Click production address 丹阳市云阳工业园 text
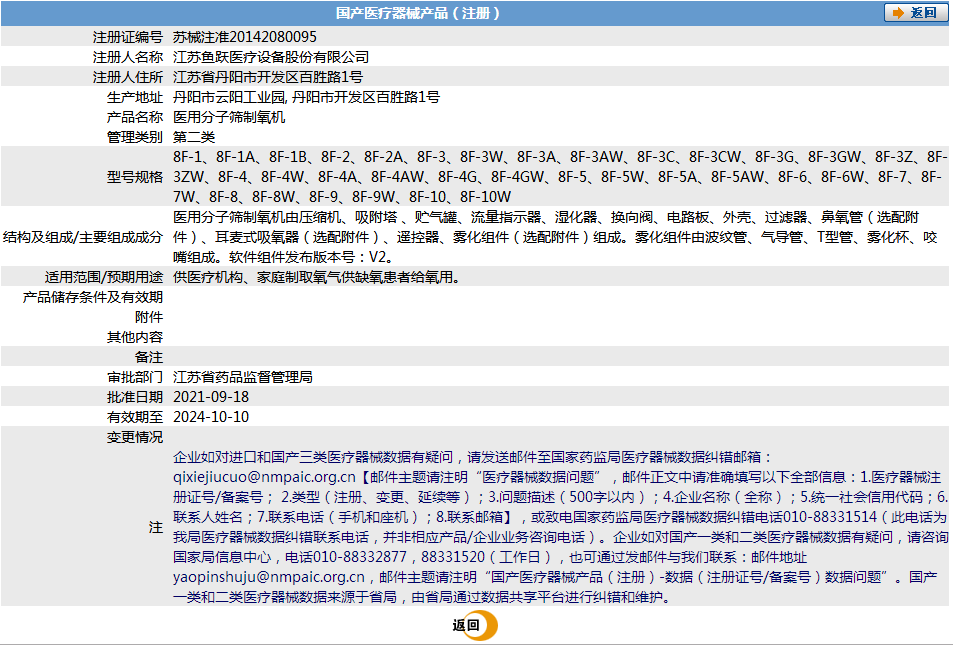The height and width of the screenshot is (645, 953). point(229,97)
